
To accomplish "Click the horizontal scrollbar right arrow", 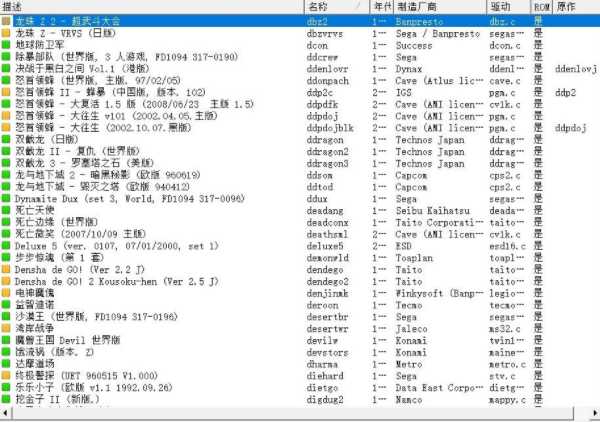I will point(594,413).
